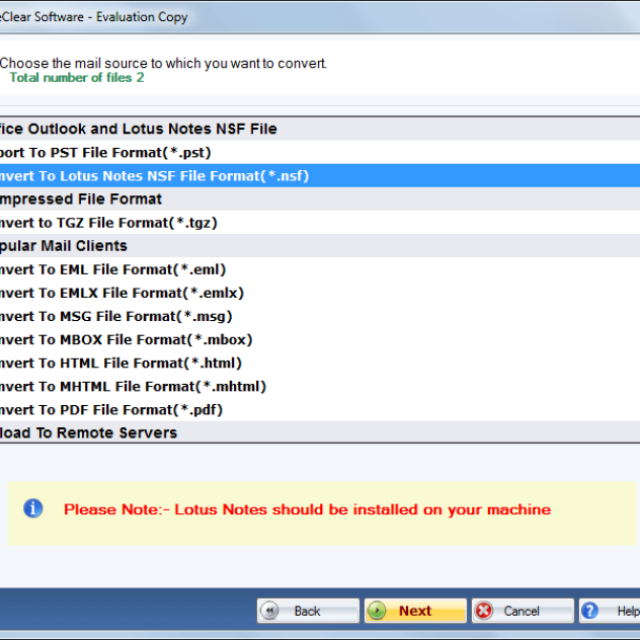Pick MSG File Format (*.msg) option
The width and height of the screenshot is (640, 640).
[320, 316]
